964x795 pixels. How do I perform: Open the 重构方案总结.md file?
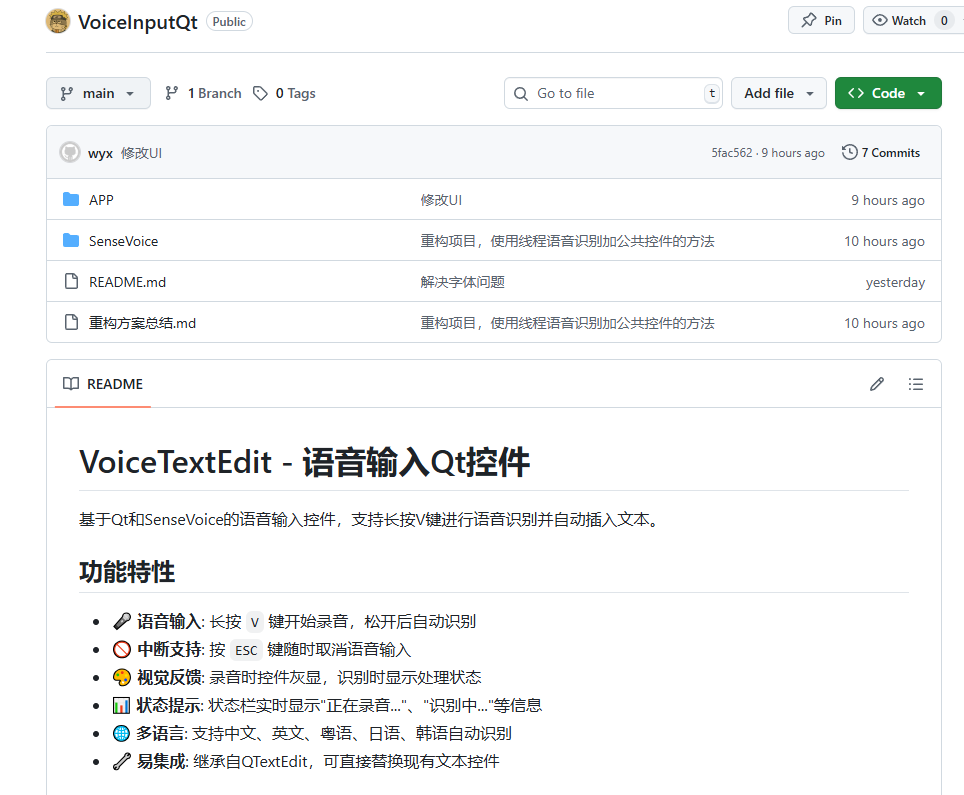click(142, 323)
